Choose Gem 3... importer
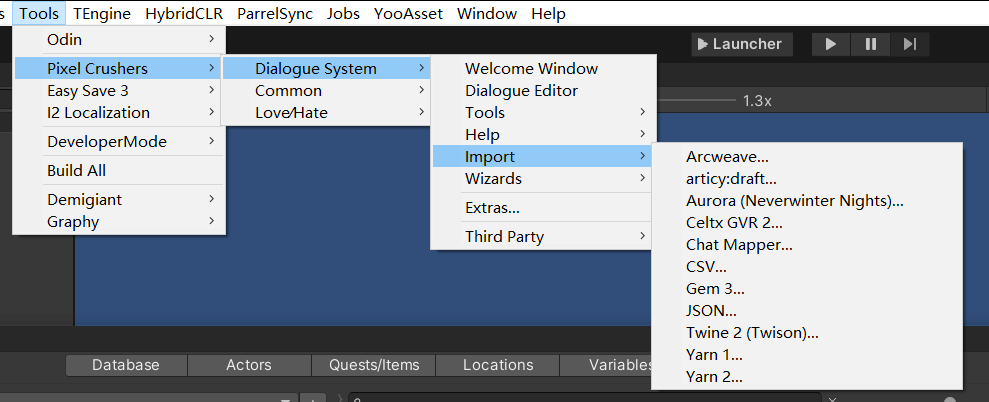989x402 pixels. 807,289
